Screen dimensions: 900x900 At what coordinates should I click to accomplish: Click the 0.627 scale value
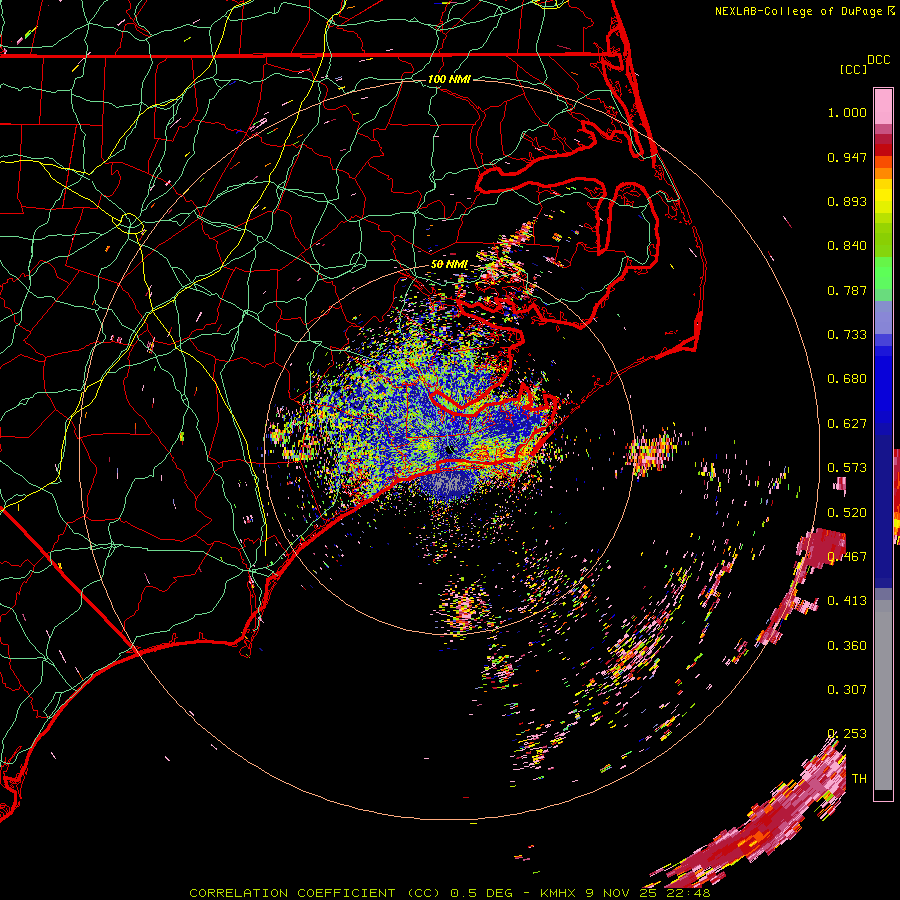pyautogui.click(x=847, y=424)
